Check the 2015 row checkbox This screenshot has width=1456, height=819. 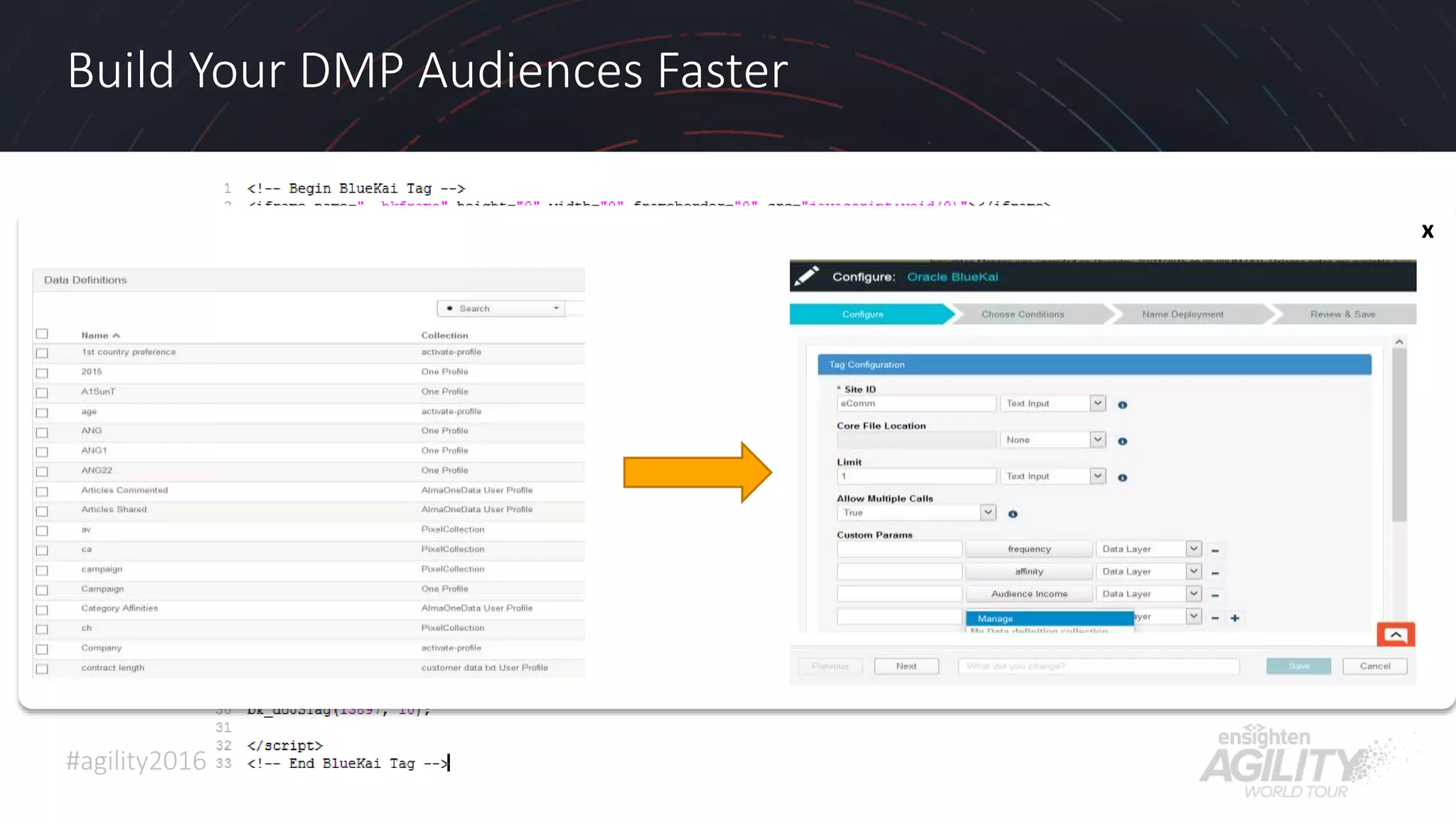click(x=42, y=373)
